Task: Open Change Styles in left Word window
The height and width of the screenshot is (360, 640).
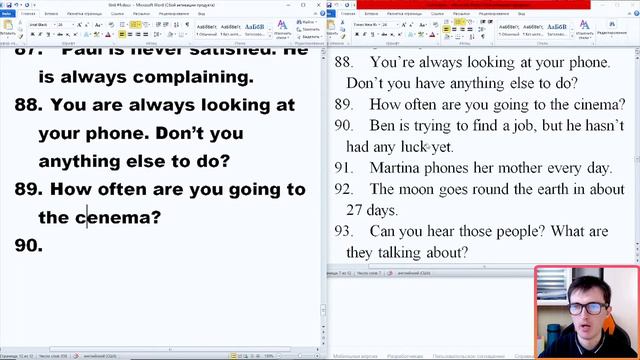Action: tap(283, 29)
